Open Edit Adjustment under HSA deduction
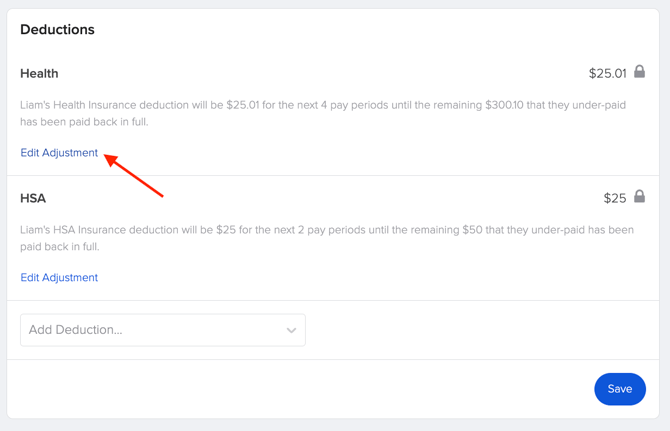This screenshot has width=670, height=431. (59, 278)
